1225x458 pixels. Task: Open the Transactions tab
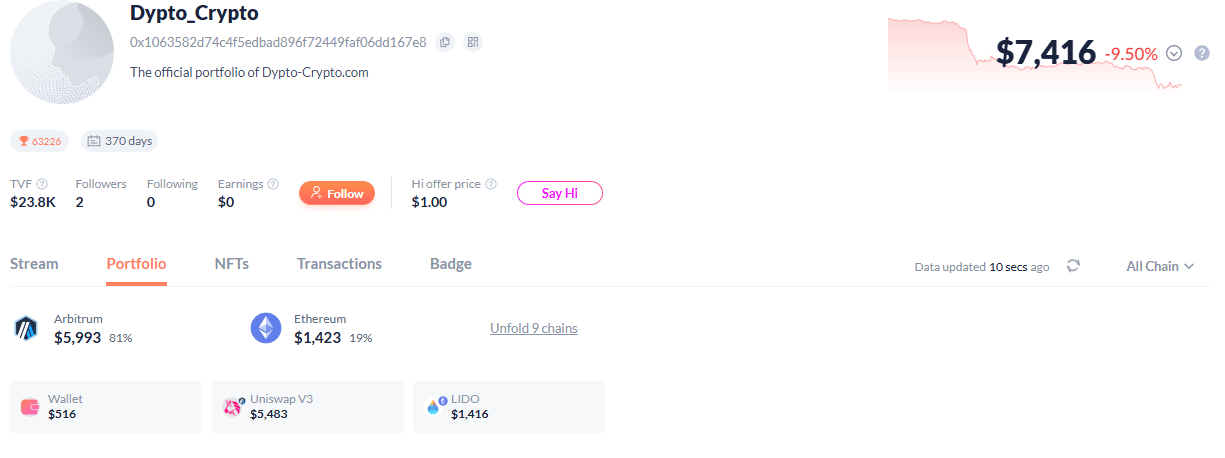point(339,264)
